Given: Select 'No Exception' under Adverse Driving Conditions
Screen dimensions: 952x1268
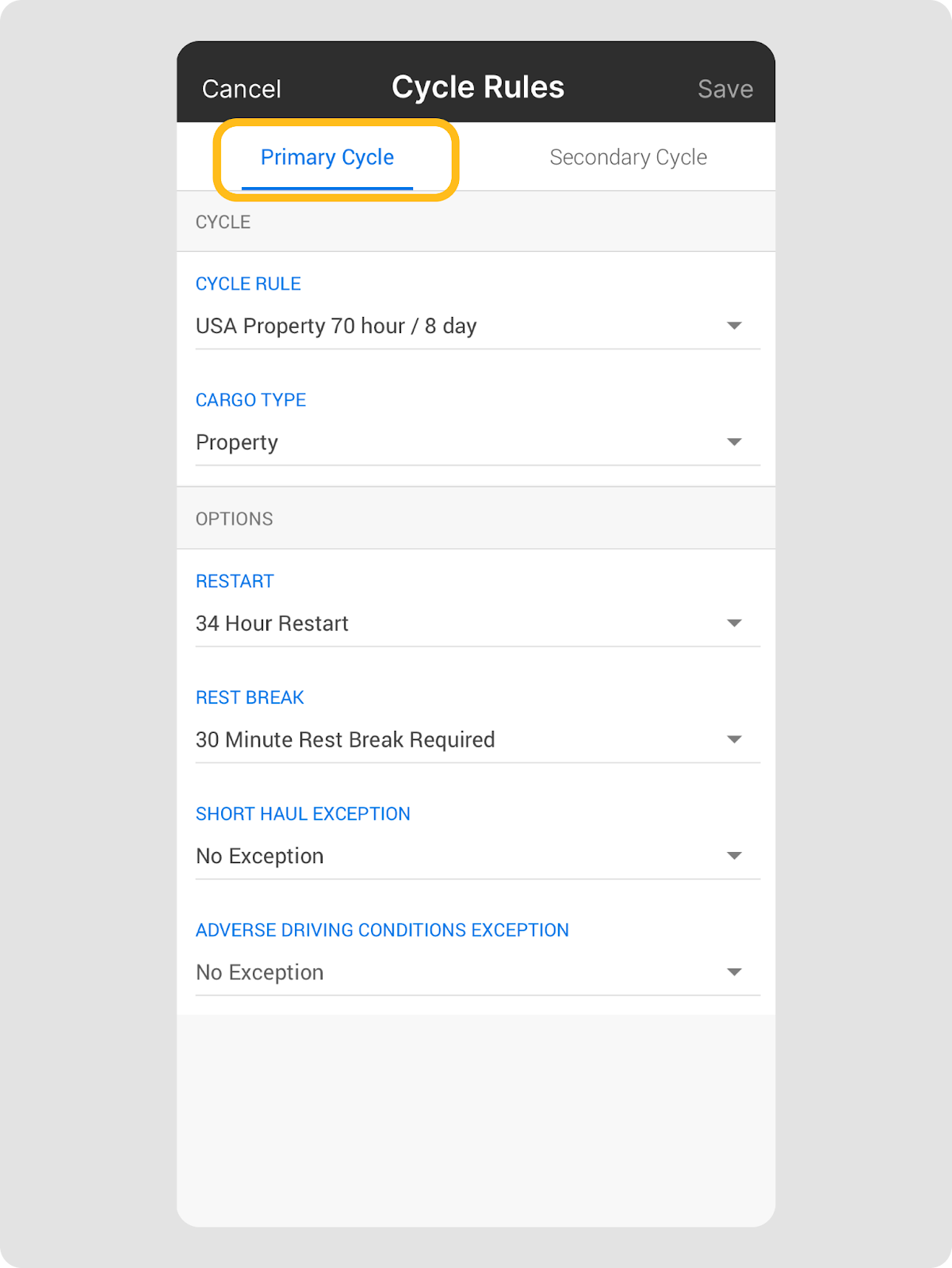Looking at the screenshot, I should pos(260,972).
